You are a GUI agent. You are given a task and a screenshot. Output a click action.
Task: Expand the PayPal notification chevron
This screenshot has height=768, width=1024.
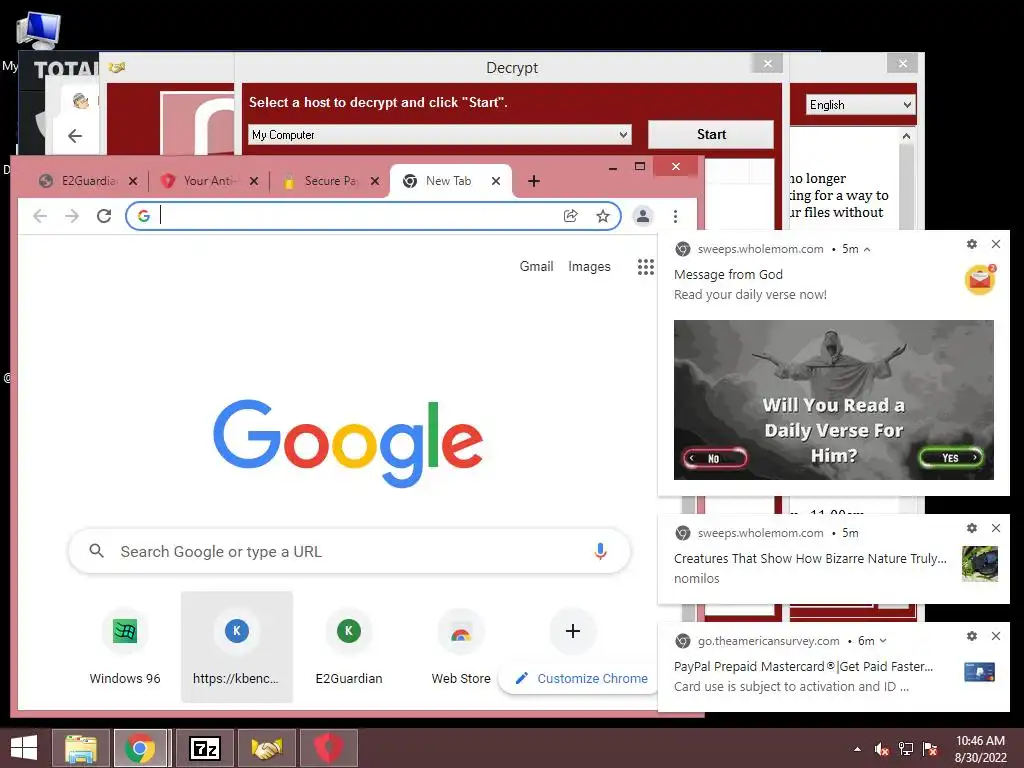[x=884, y=641]
